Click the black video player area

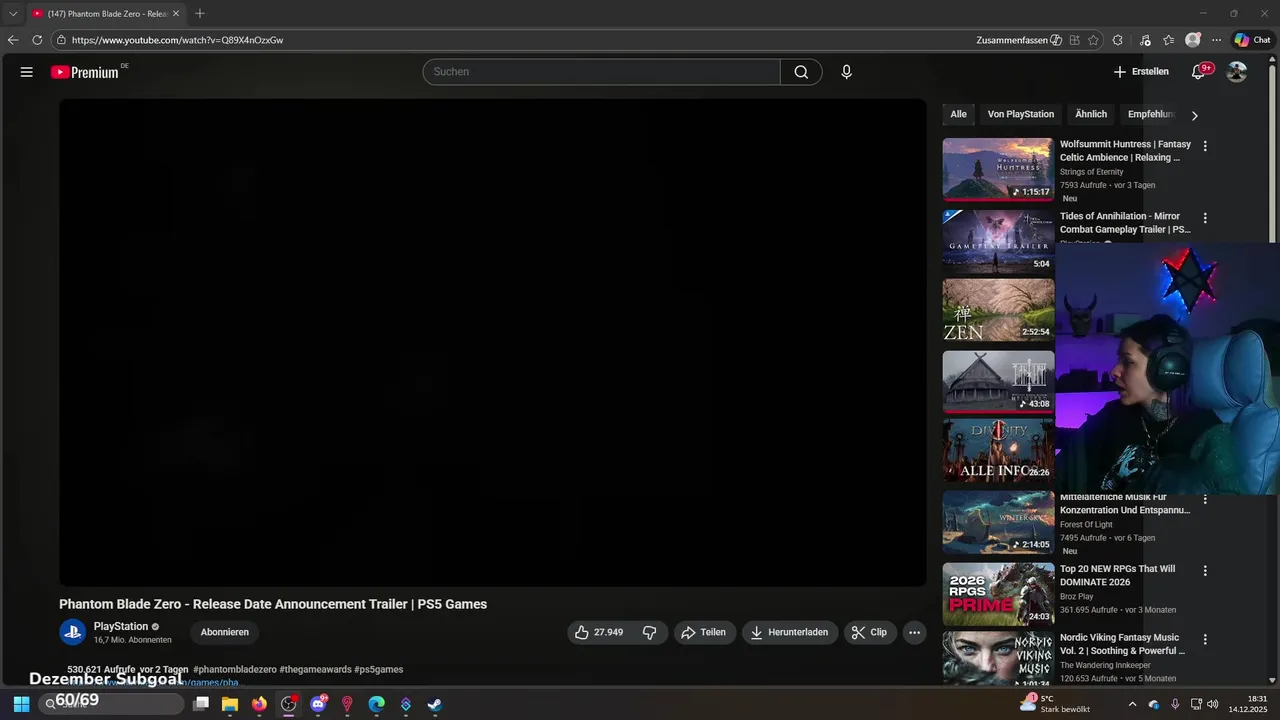pos(492,342)
